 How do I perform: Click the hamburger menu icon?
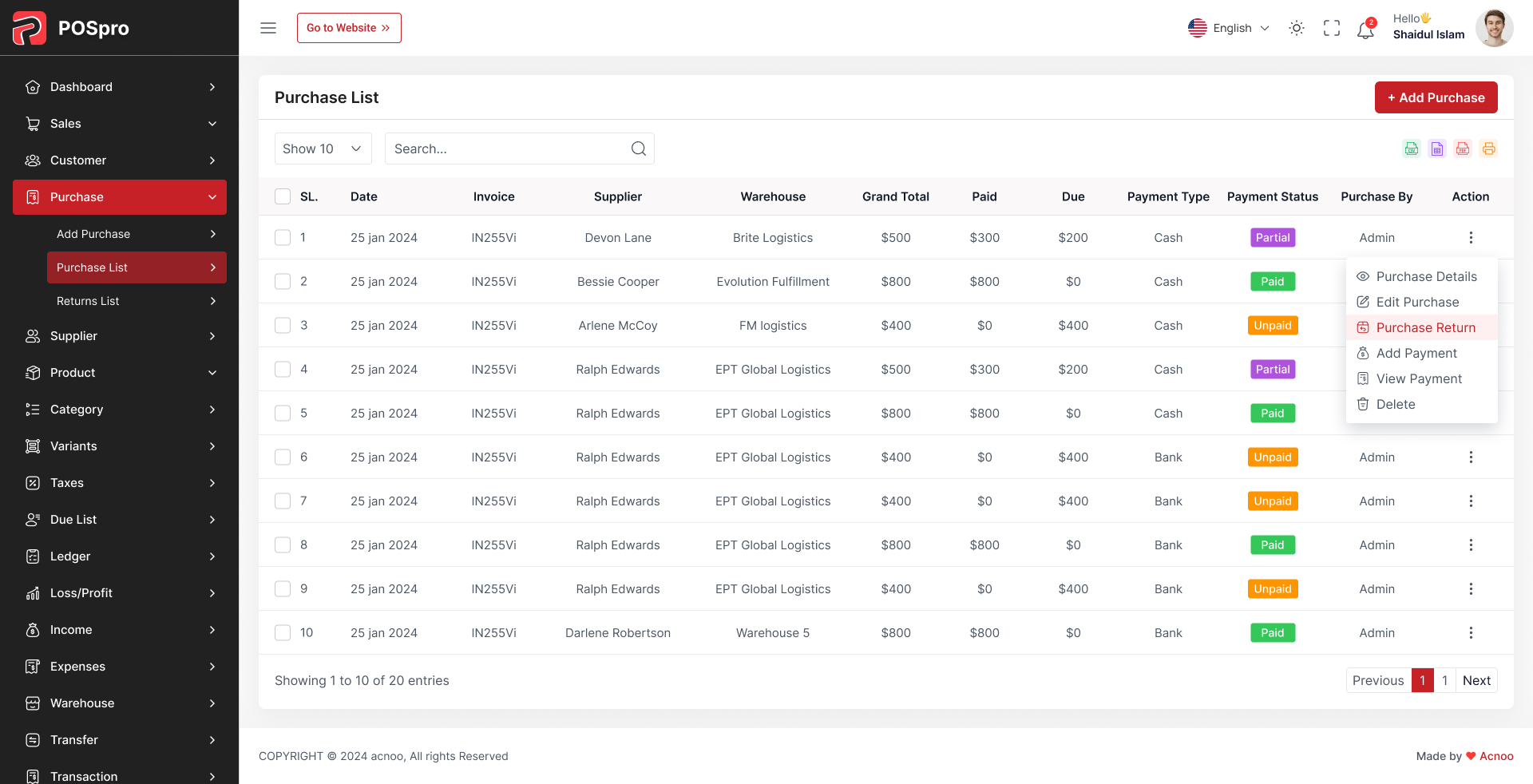pos(267,27)
